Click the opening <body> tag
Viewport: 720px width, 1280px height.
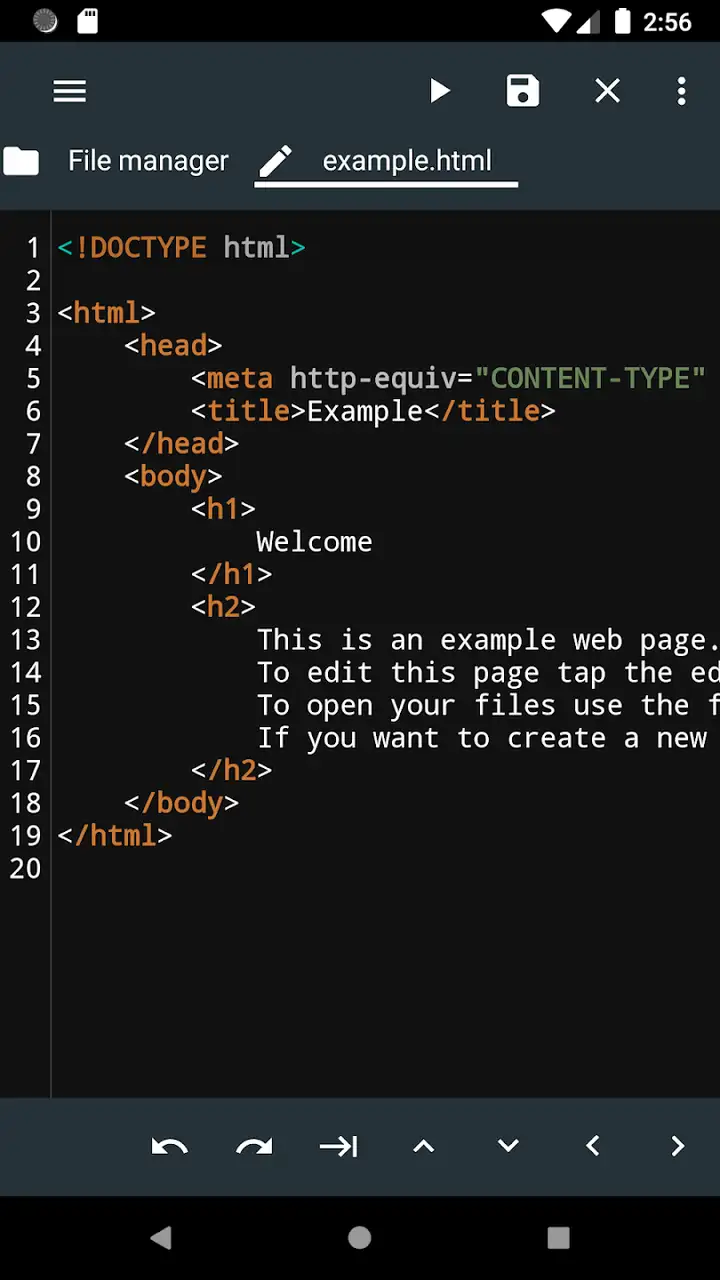pyautogui.click(x=173, y=477)
